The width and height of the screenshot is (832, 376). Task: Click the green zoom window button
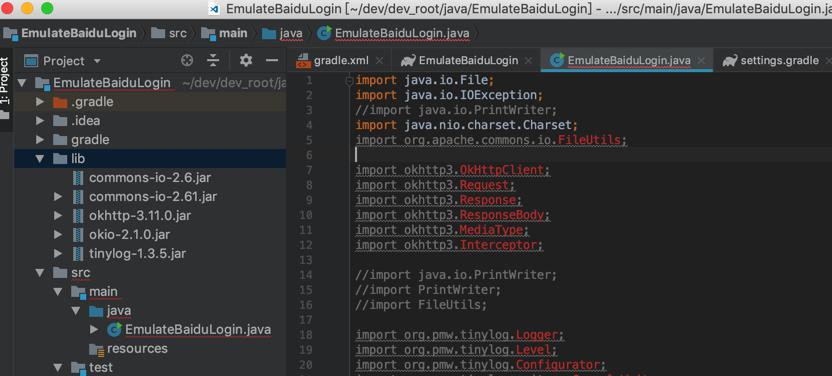[47, 8]
